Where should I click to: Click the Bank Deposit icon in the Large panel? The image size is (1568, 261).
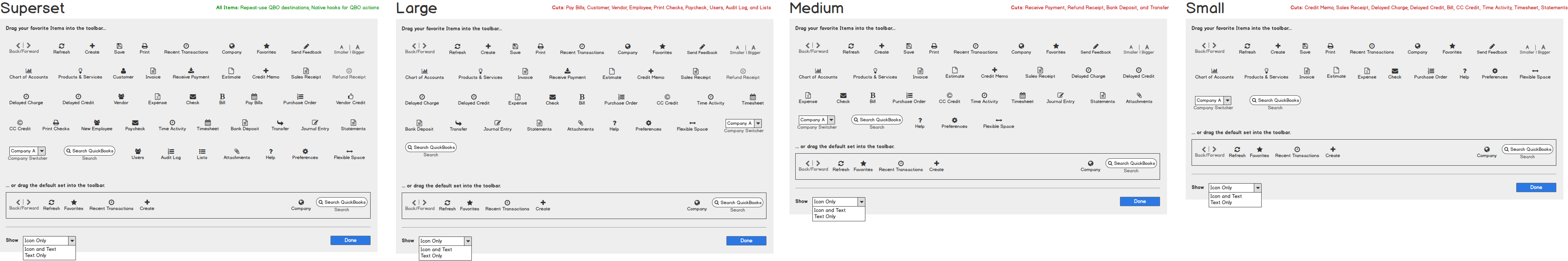[419, 123]
